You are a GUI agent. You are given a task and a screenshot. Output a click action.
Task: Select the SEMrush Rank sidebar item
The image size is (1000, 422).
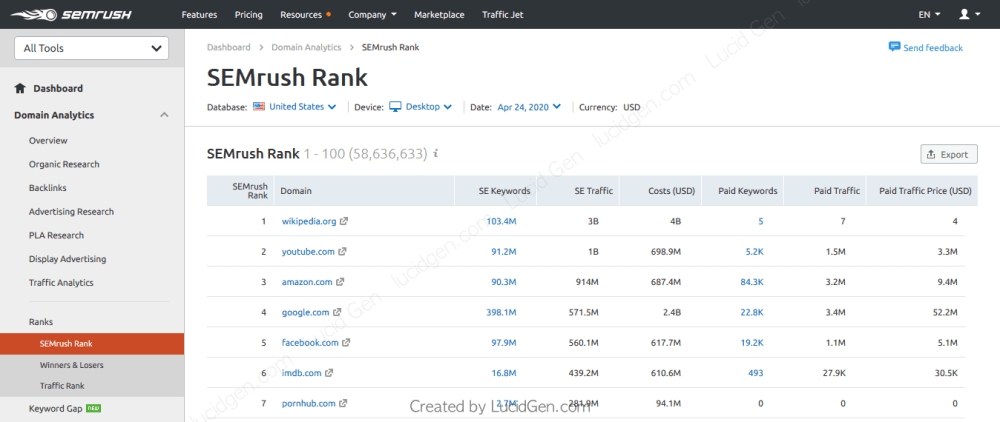coord(92,344)
